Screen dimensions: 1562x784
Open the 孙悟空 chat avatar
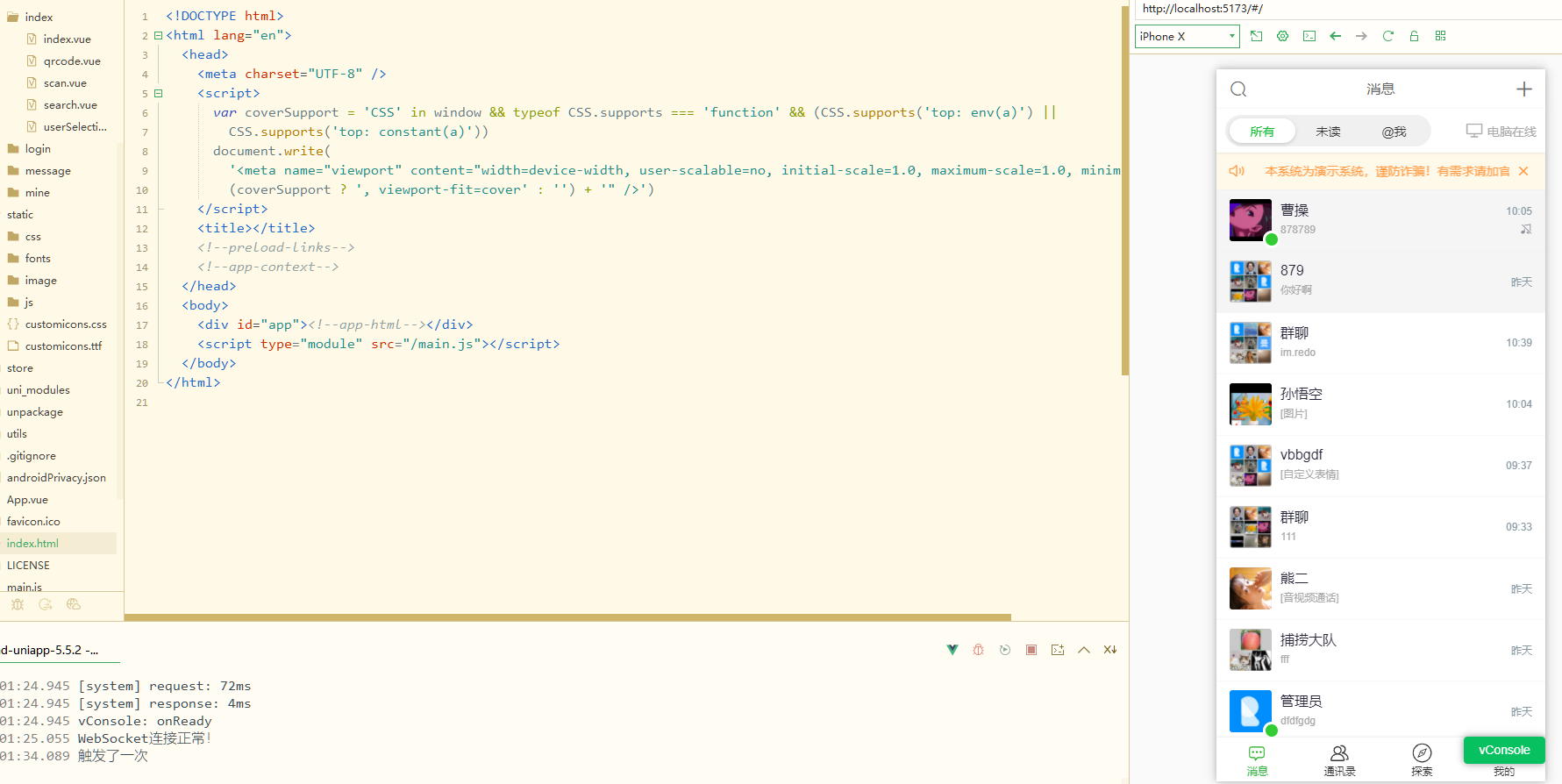(x=1251, y=404)
